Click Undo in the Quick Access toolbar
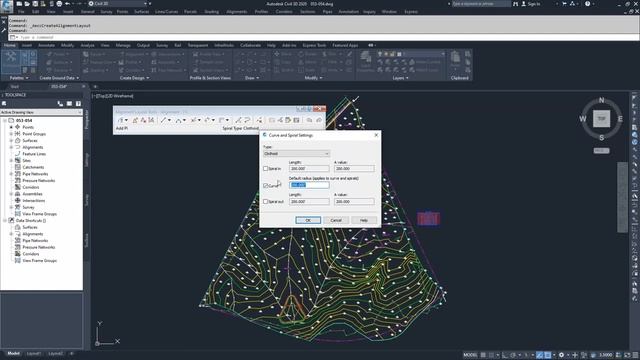Screen dimensions: 640x360 coord(68,4)
